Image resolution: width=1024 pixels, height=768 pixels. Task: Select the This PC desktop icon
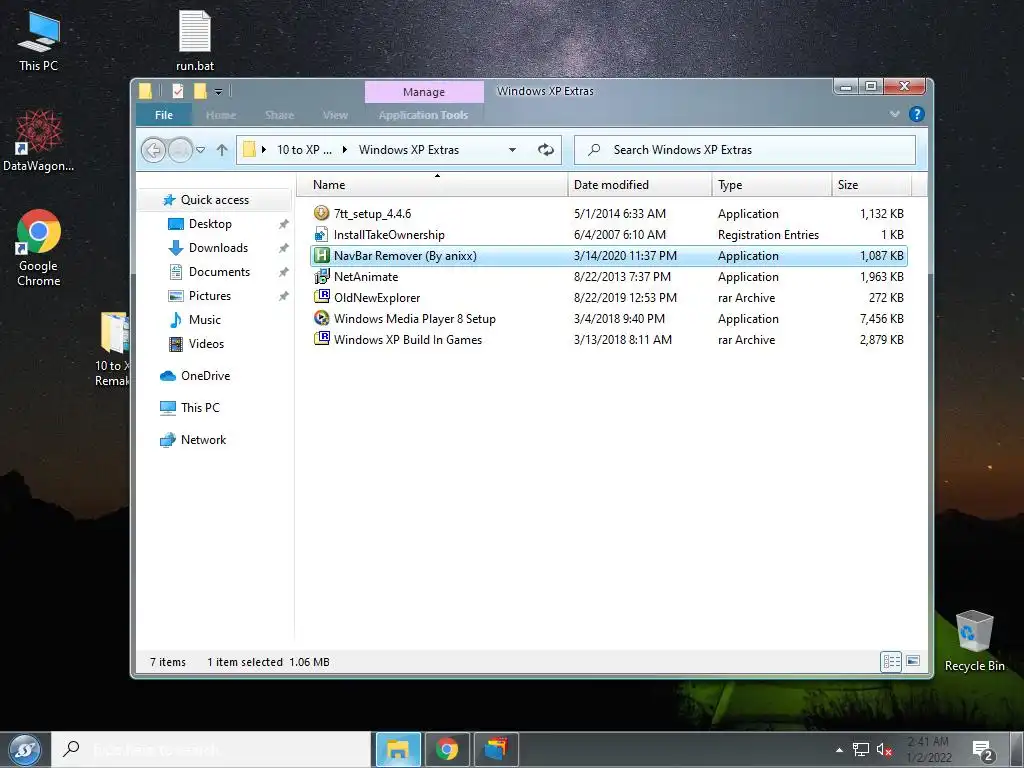click(x=38, y=41)
